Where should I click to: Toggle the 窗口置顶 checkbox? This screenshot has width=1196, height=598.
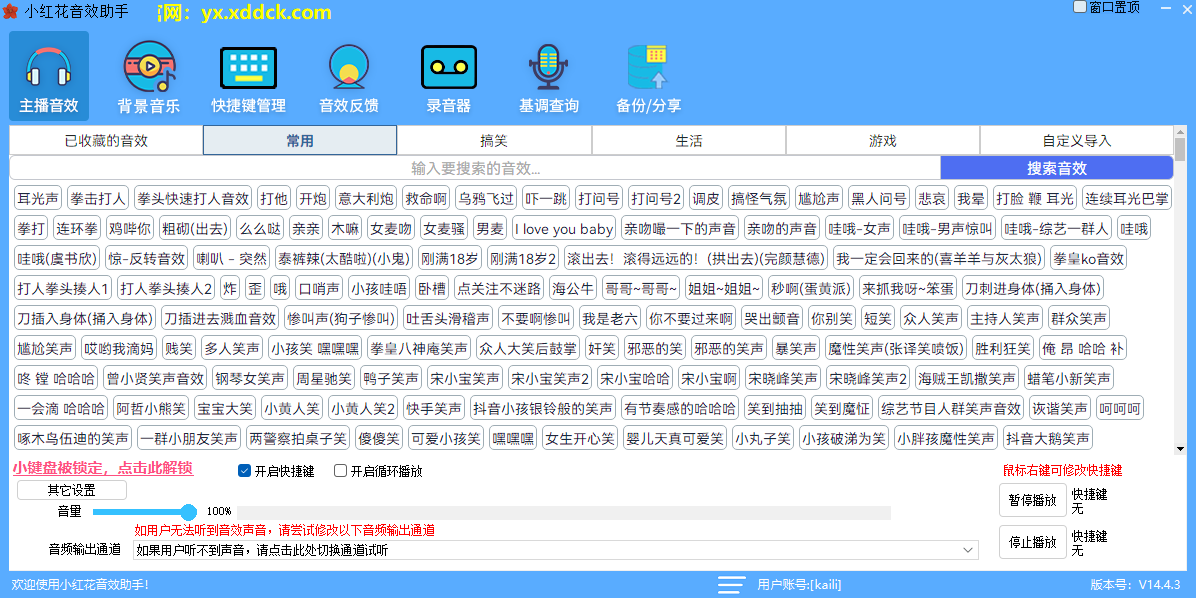click(x=1080, y=7)
